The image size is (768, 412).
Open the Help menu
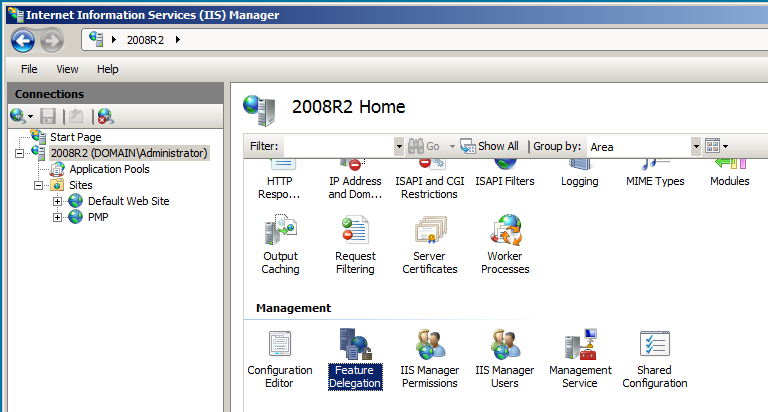[107, 69]
